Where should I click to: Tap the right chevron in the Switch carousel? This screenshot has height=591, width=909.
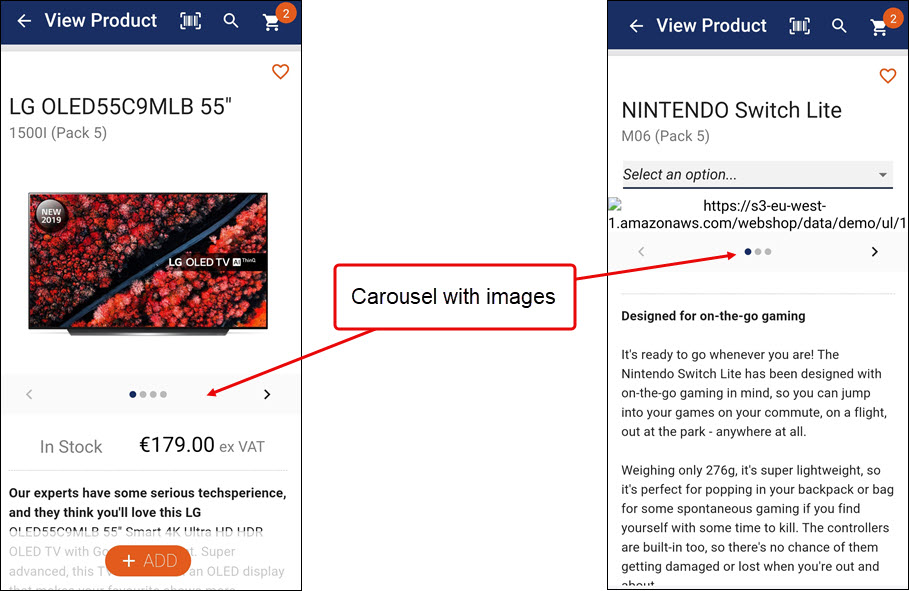click(x=874, y=251)
